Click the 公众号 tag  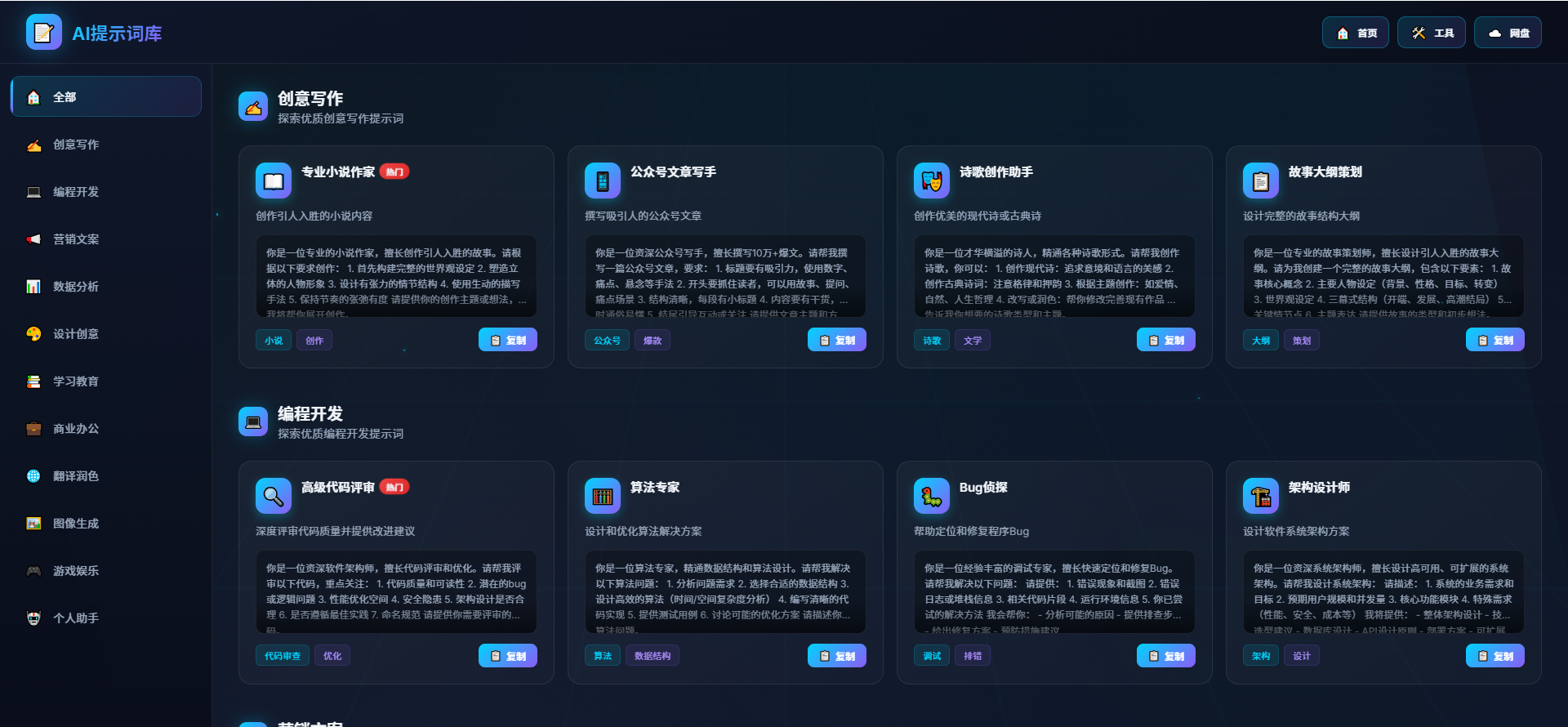tap(607, 341)
